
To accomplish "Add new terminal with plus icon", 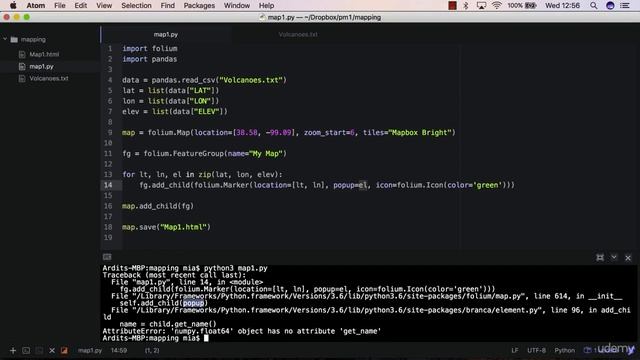I will 13,350.
